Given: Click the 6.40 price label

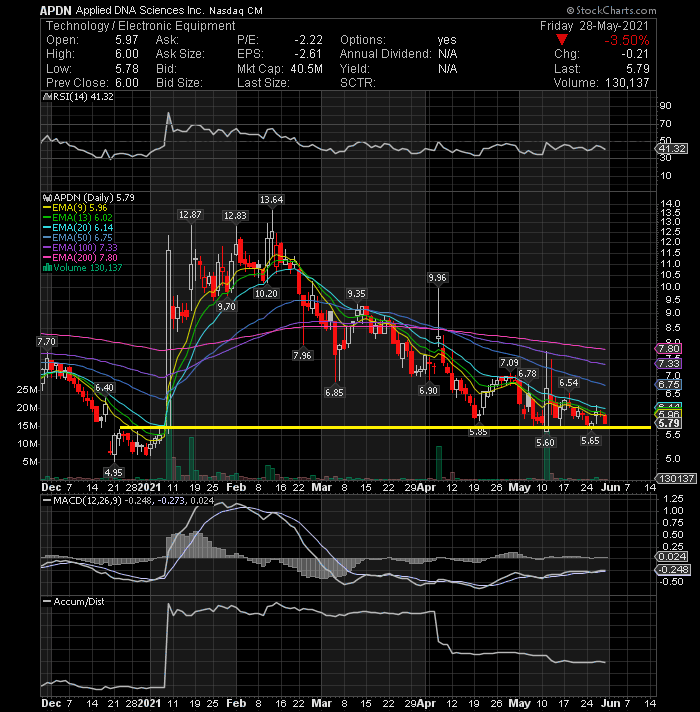Looking at the screenshot, I should pos(104,387).
